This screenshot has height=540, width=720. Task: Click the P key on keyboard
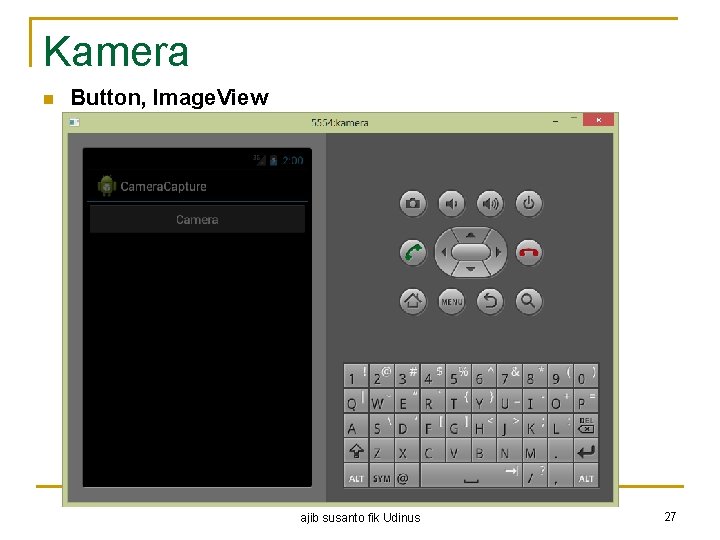[x=586, y=401]
